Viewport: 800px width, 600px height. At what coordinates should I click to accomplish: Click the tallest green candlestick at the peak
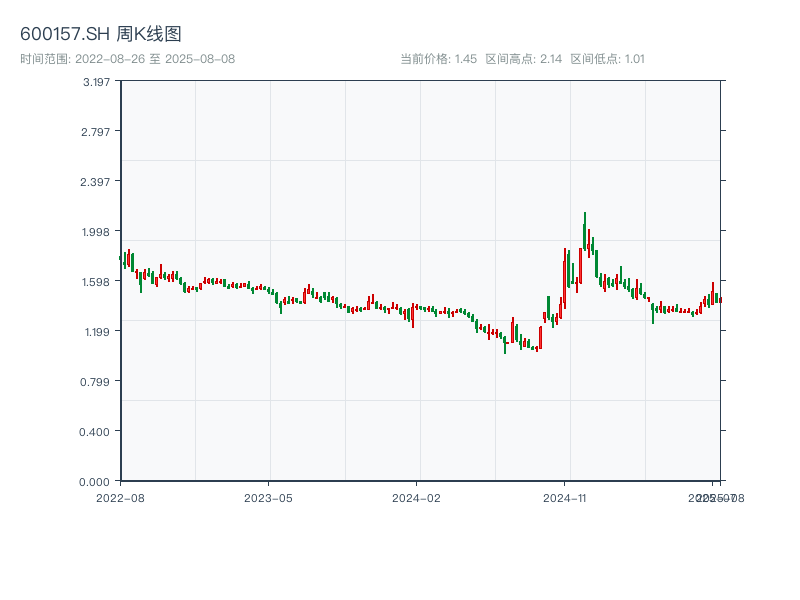585,231
